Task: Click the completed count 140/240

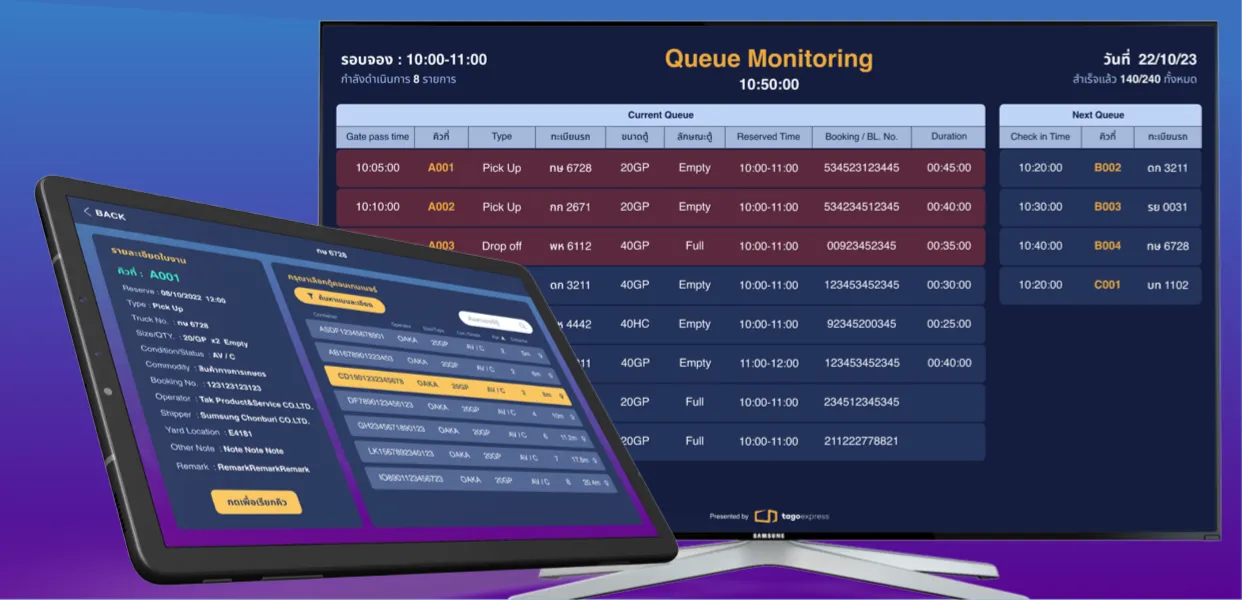Action: (x=1140, y=79)
